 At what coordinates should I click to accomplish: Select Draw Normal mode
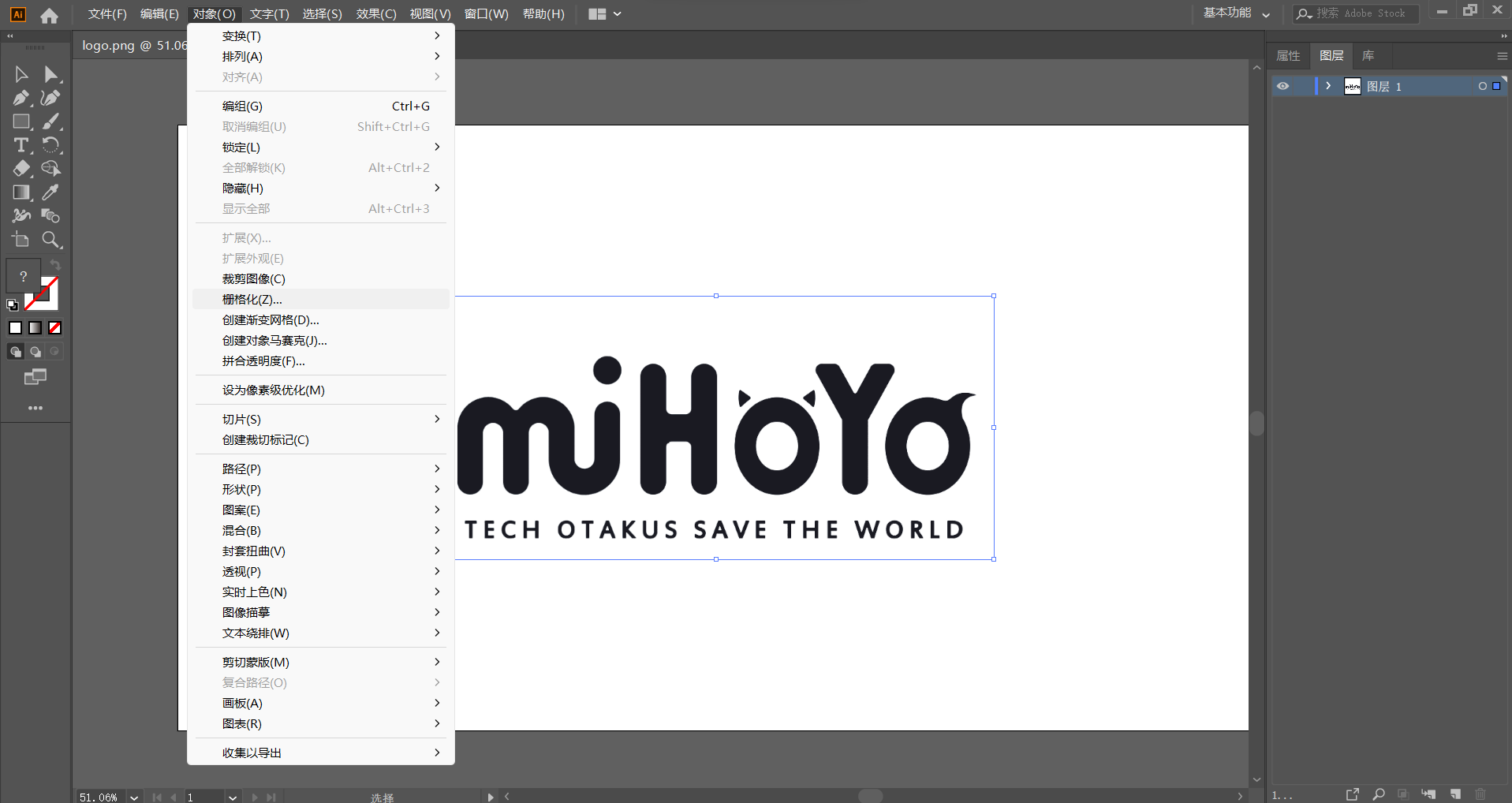16,352
